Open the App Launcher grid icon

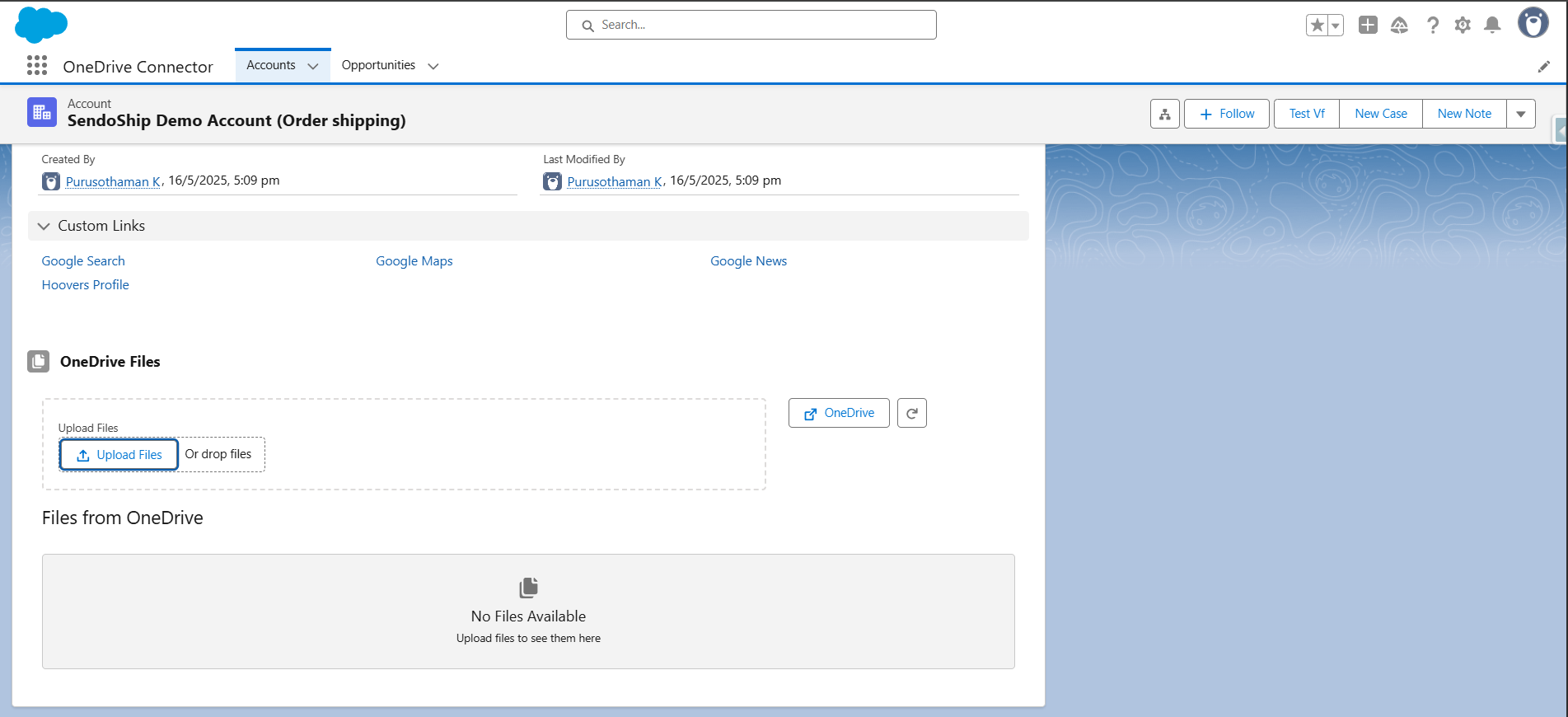[37, 66]
